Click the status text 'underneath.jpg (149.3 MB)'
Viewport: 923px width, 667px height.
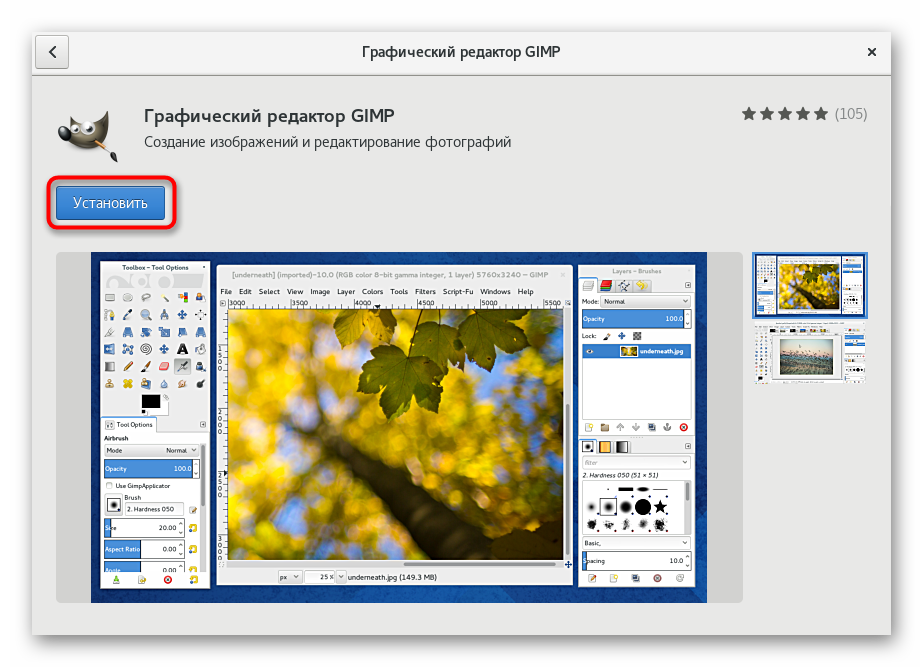pyautogui.click(x=392, y=577)
